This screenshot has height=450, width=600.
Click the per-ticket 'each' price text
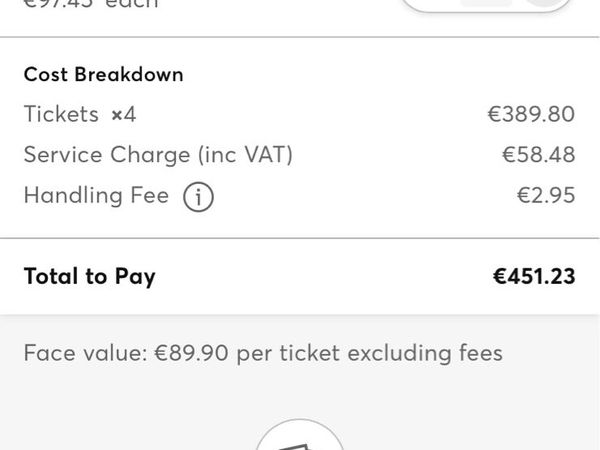coord(91,4)
